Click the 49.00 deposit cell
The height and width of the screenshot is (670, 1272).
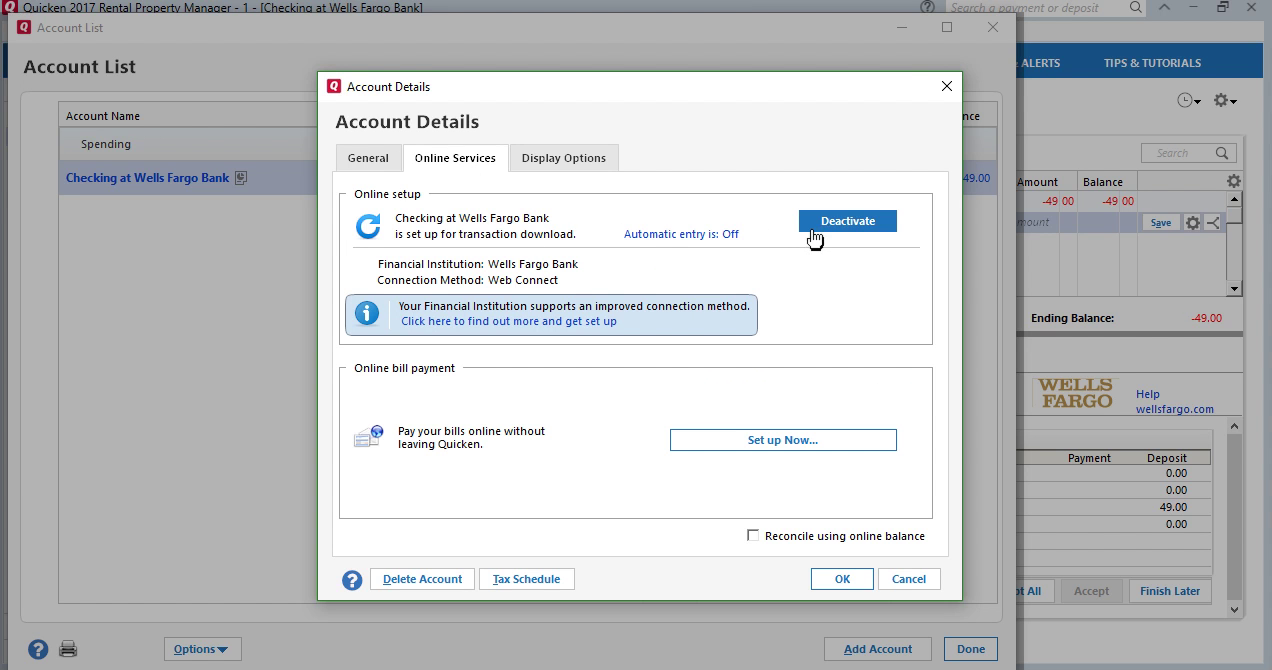(x=1173, y=507)
